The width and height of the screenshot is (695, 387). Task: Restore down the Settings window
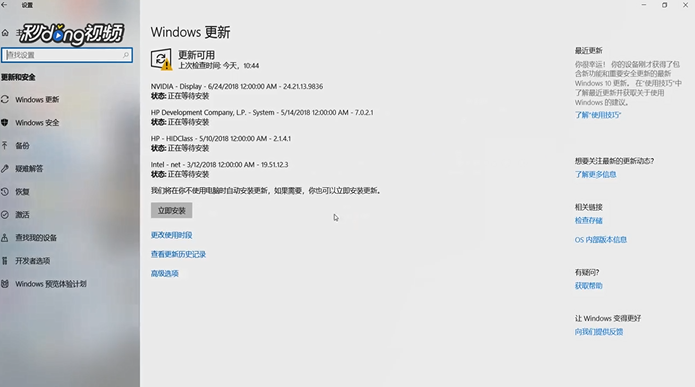(x=664, y=5)
